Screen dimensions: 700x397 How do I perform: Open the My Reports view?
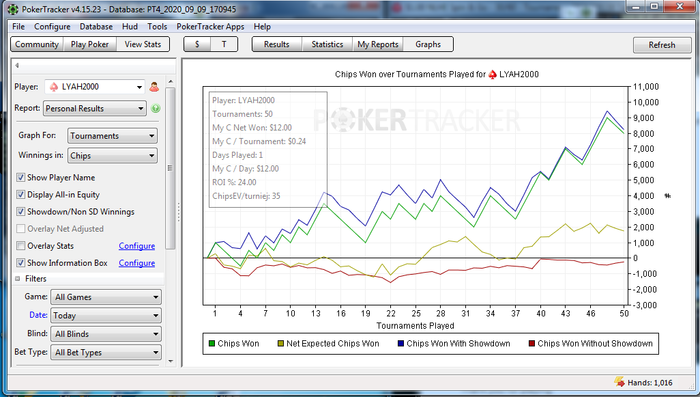tap(378, 44)
